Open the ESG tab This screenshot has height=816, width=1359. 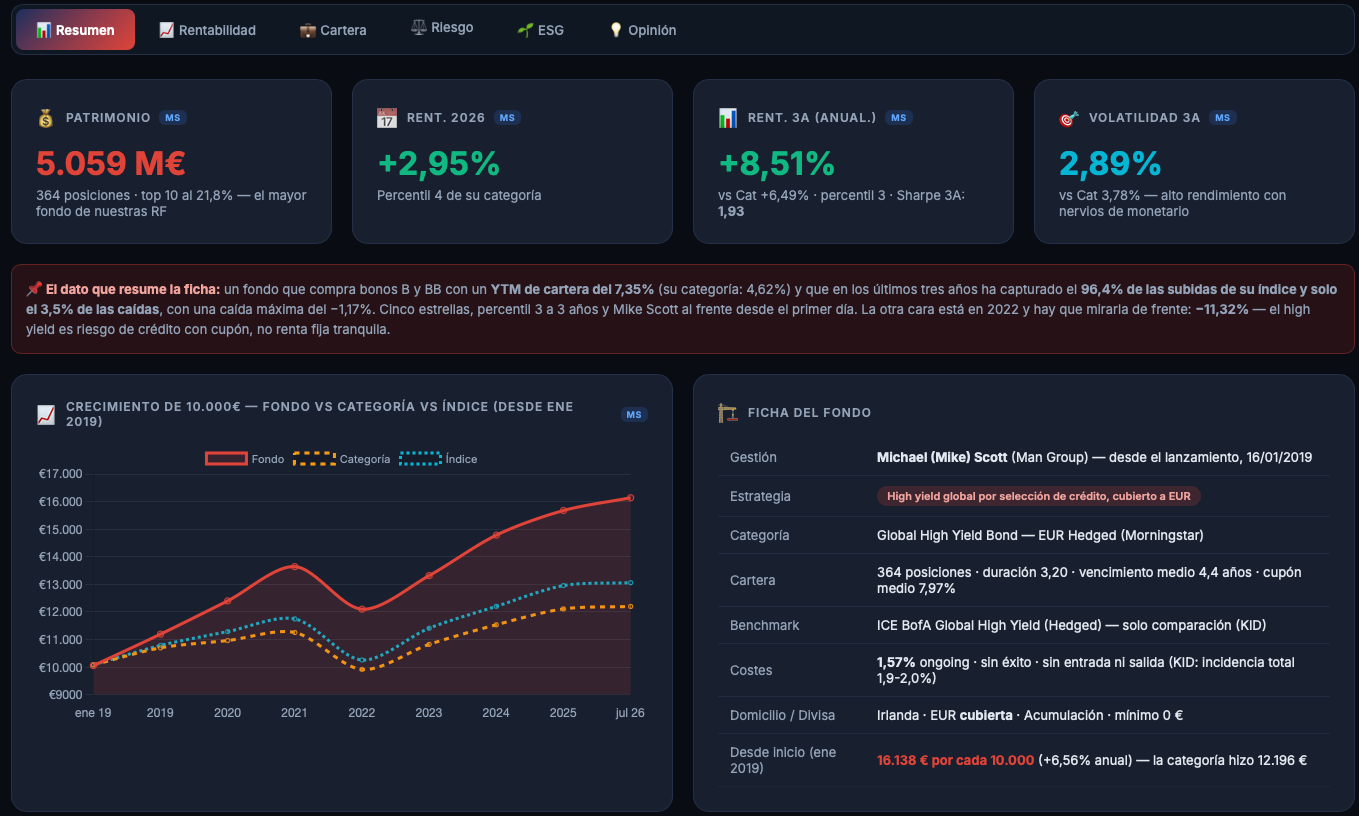[540, 30]
